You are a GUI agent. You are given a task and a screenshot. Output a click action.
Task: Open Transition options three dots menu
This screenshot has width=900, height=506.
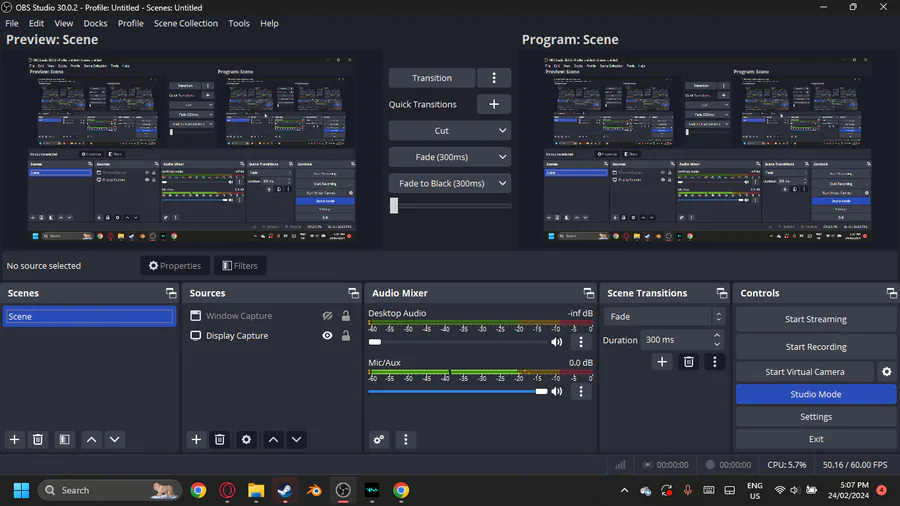point(494,78)
